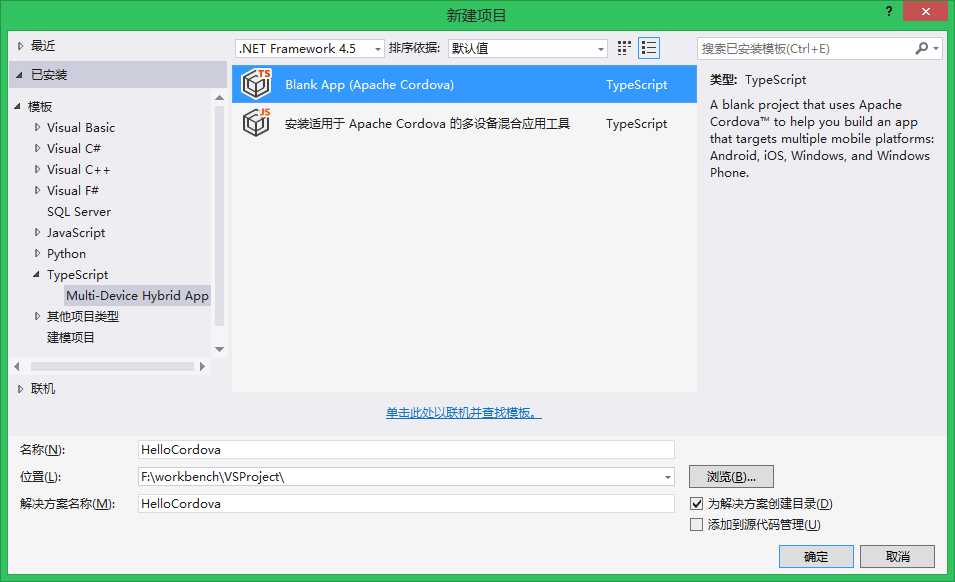Click 单击此处以联机并查找模板 link
Image resolution: width=955 pixels, height=582 pixels.
[x=463, y=413]
